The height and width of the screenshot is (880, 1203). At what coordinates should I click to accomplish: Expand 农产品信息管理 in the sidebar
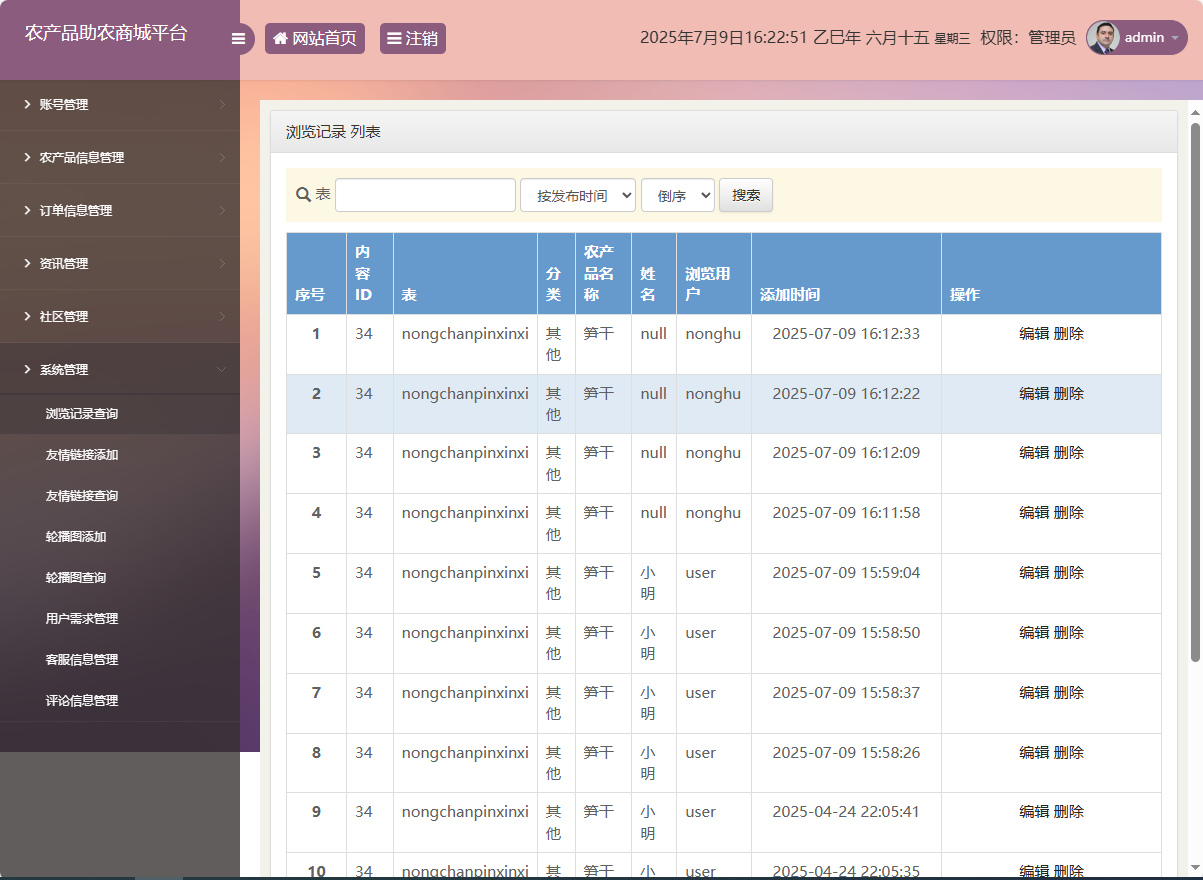click(x=82, y=158)
